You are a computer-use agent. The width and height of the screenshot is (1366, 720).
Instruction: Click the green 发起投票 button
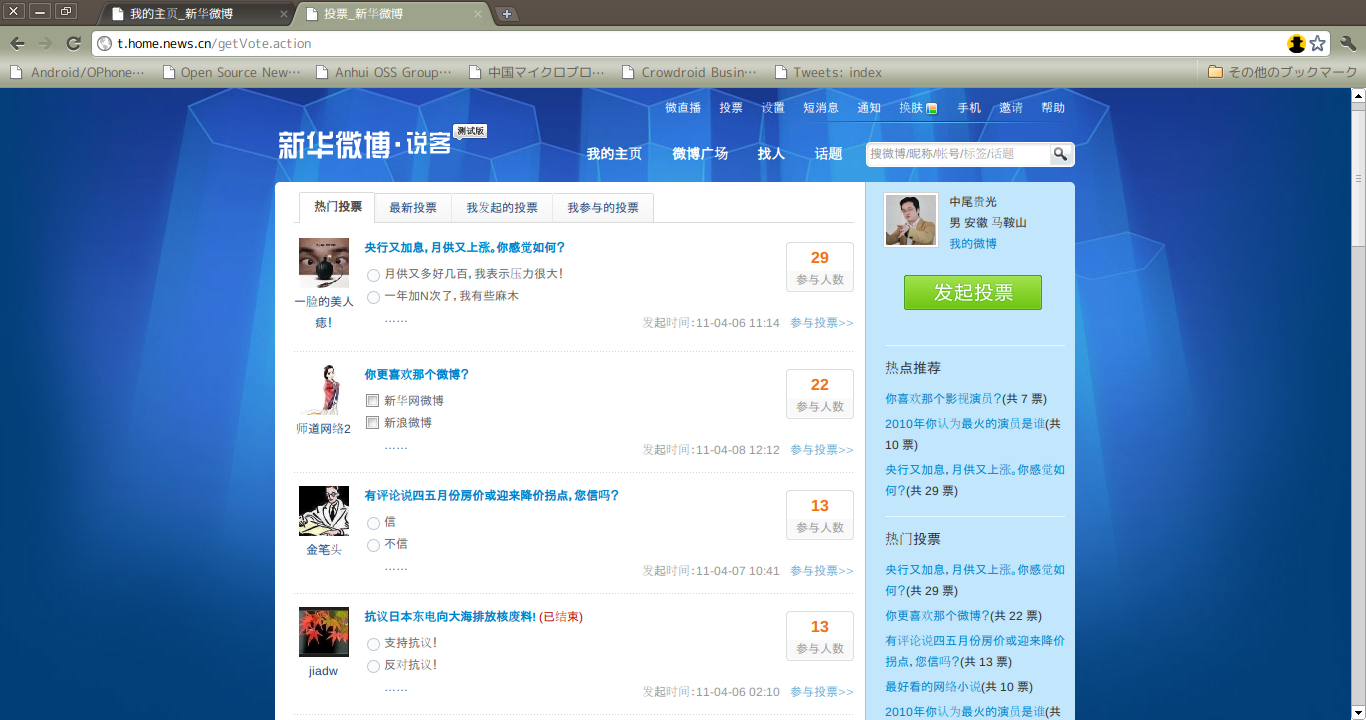(973, 292)
